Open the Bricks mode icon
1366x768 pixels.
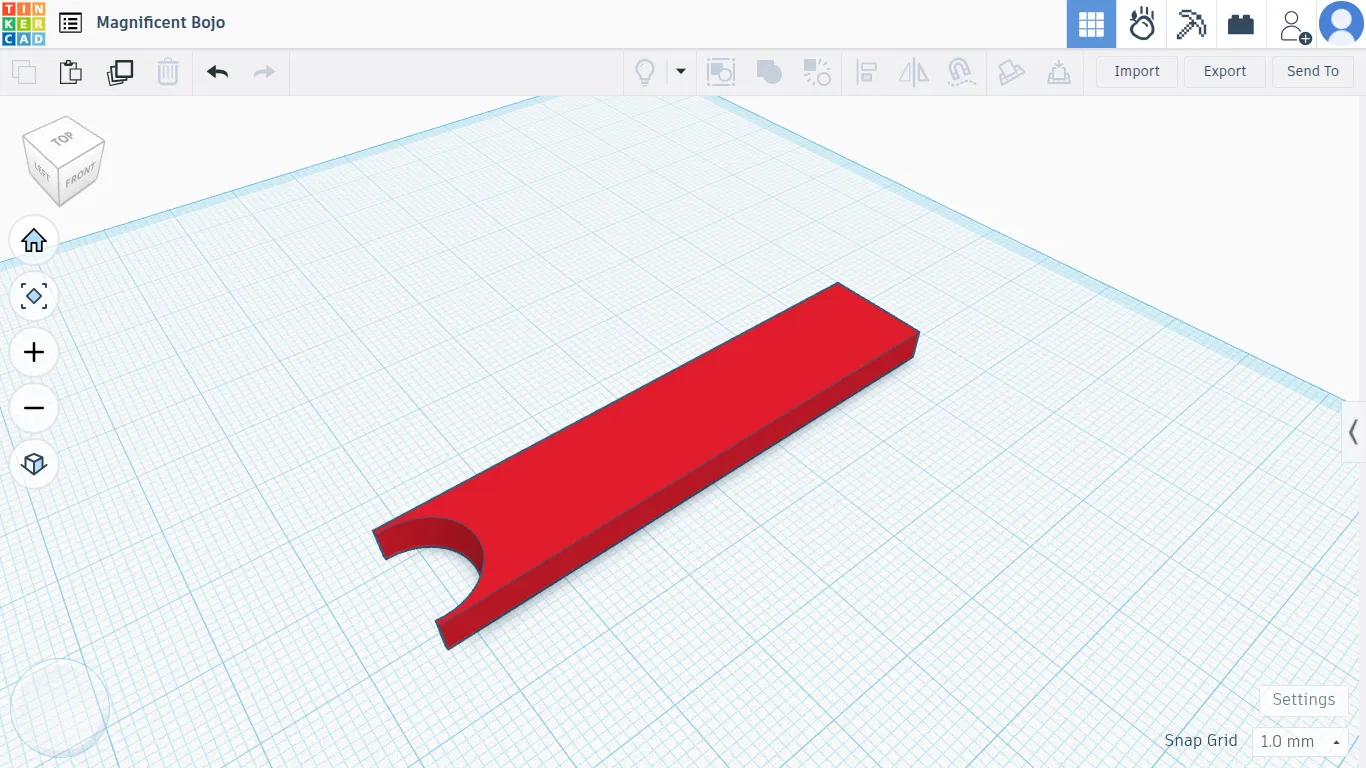tap(1241, 24)
